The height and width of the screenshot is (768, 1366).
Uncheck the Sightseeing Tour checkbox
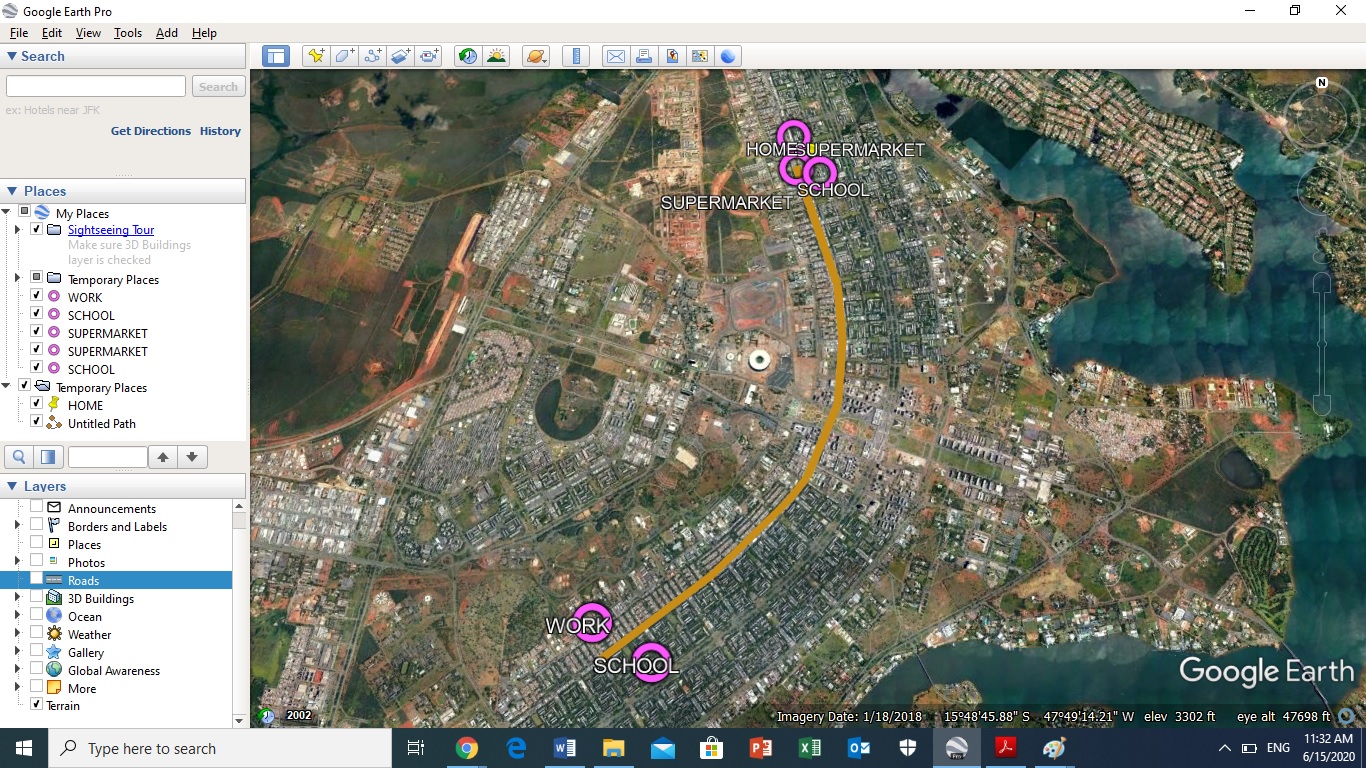click(x=37, y=229)
